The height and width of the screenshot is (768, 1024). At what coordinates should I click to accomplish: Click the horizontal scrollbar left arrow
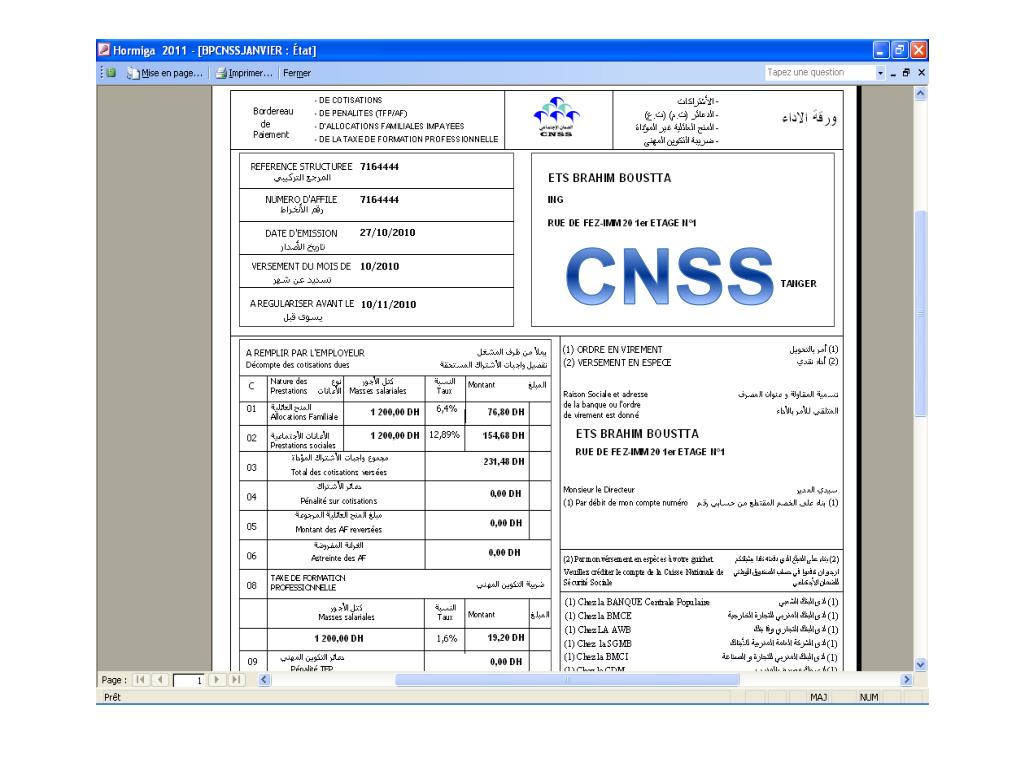[x=264, y=680]
